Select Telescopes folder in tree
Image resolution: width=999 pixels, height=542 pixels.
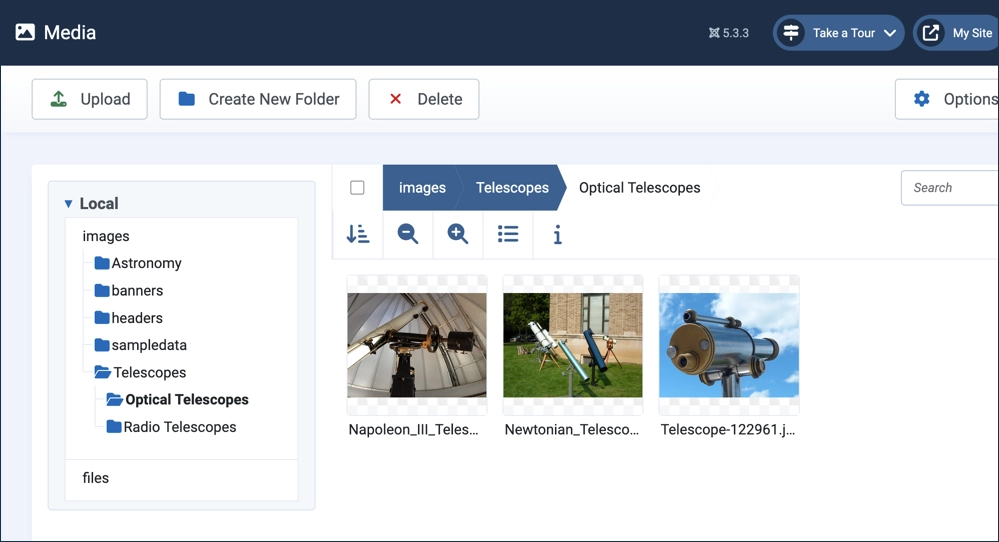coord(150,373)
